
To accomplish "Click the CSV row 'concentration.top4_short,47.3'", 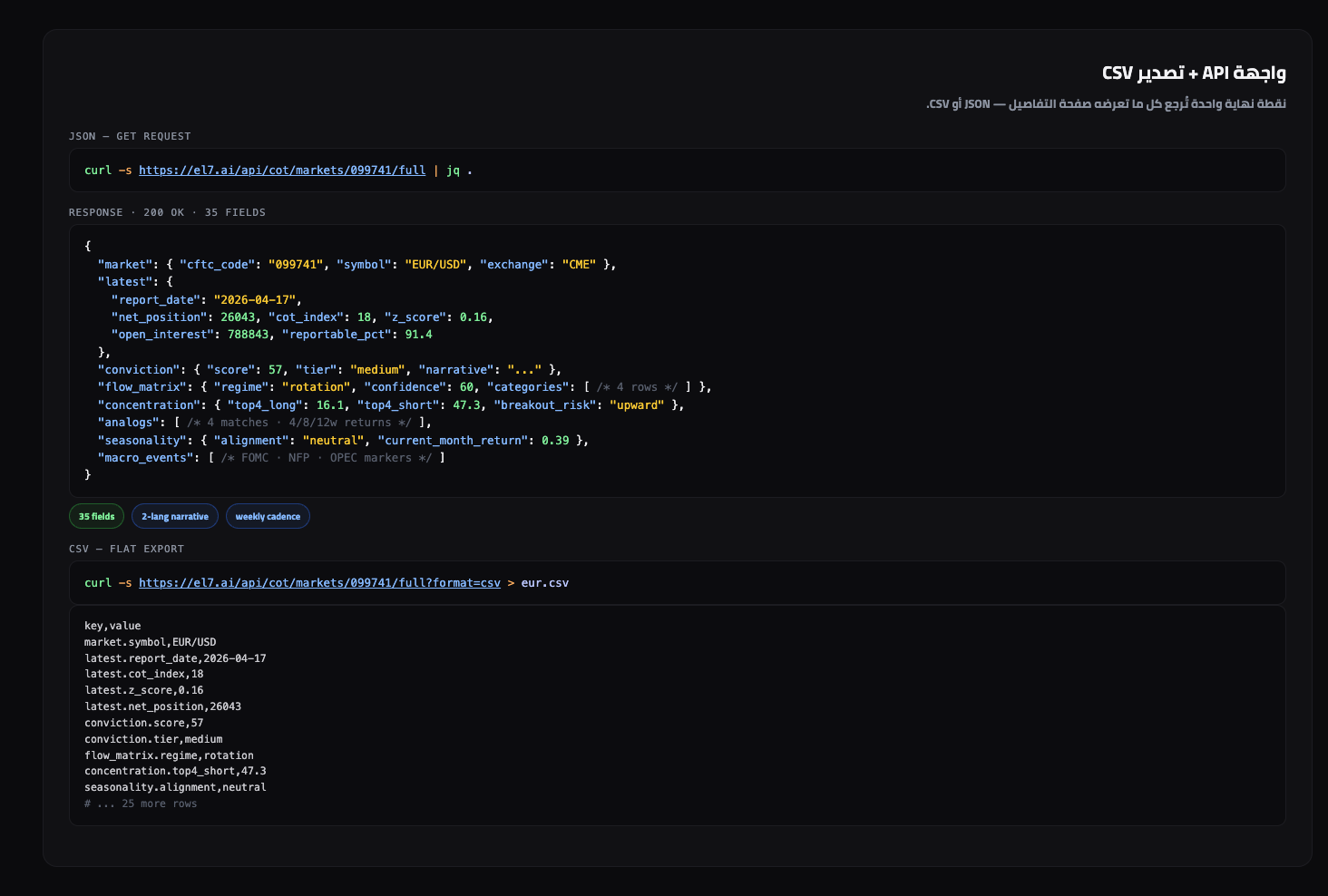I will pyautogui.click(x=175, y=771).
